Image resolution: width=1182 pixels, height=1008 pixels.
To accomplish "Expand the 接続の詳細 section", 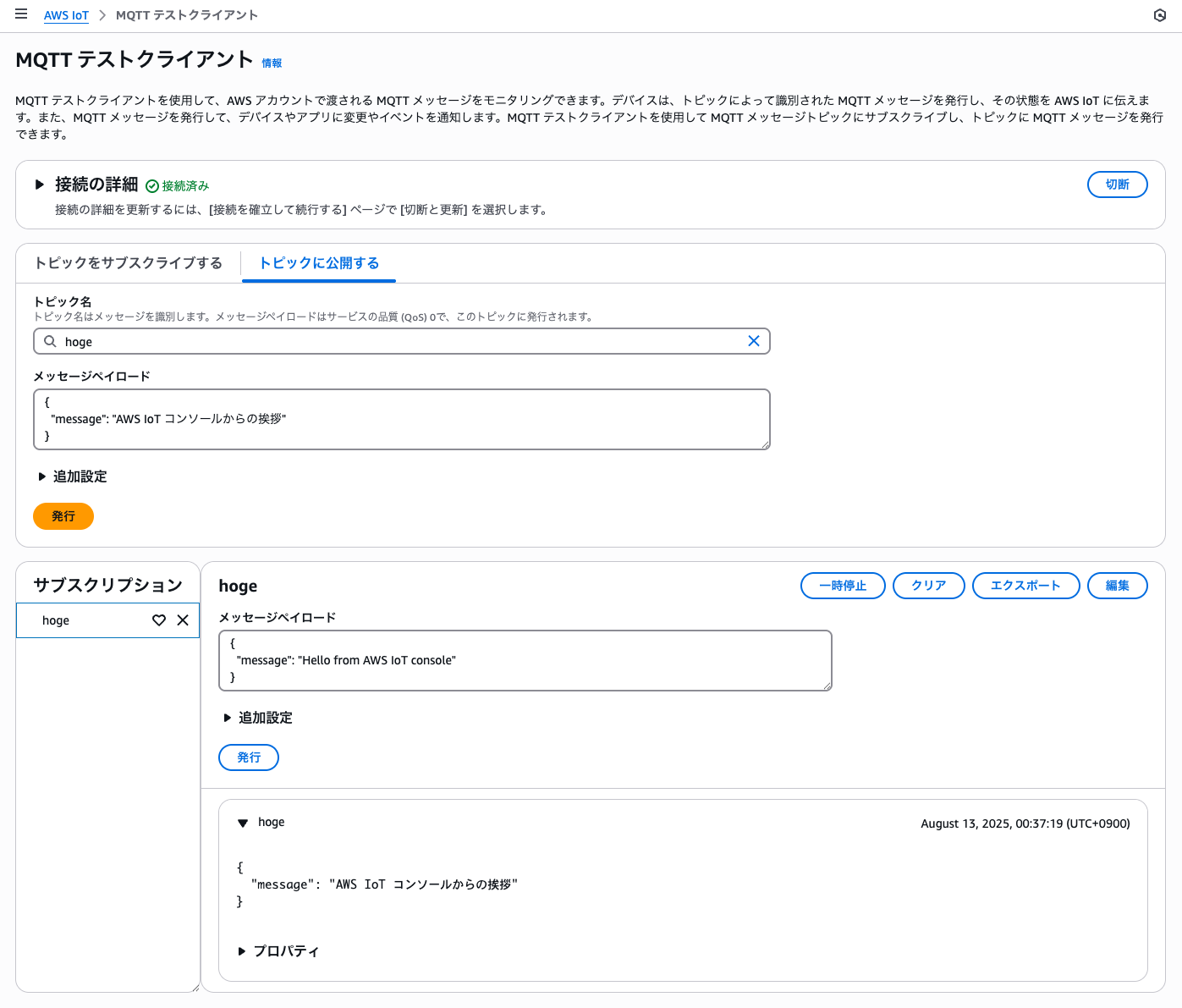I will point(39,185).
